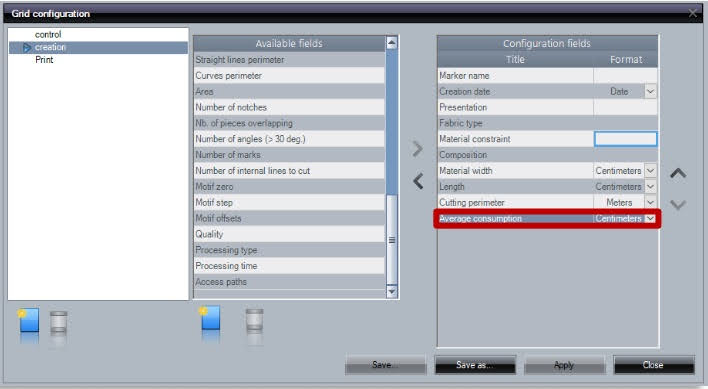
Task: Select the Processing type field
Action: click(289, 250)
